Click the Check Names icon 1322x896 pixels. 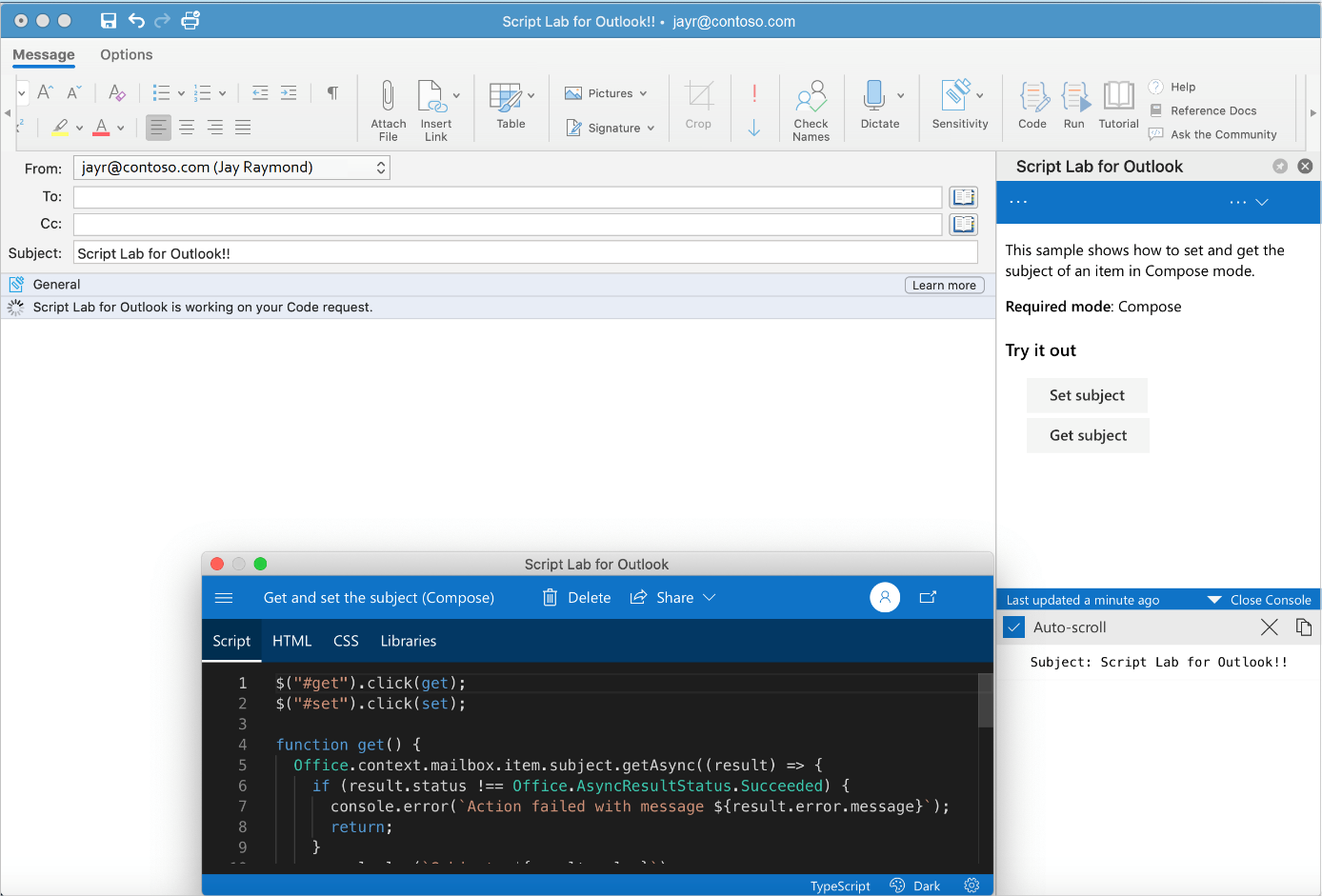pos(811,98)
